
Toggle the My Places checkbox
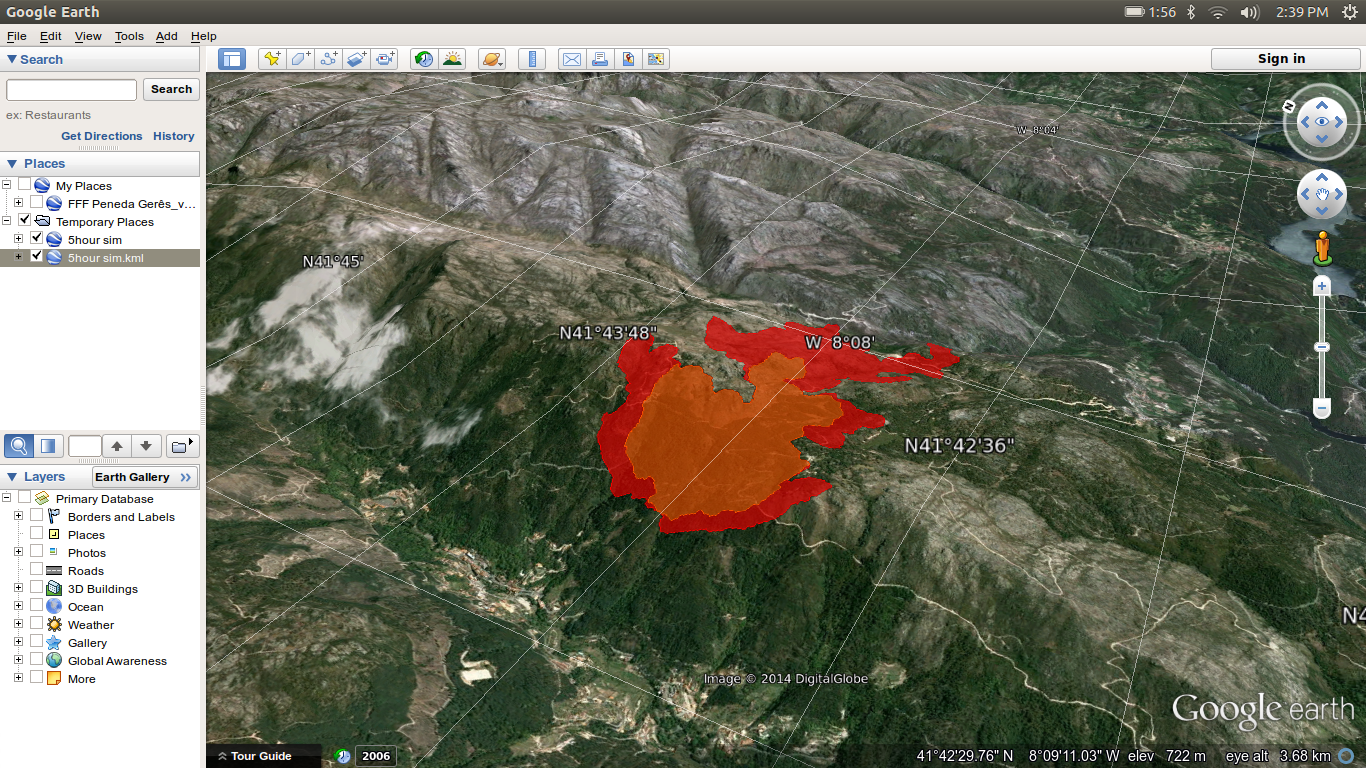24,185
